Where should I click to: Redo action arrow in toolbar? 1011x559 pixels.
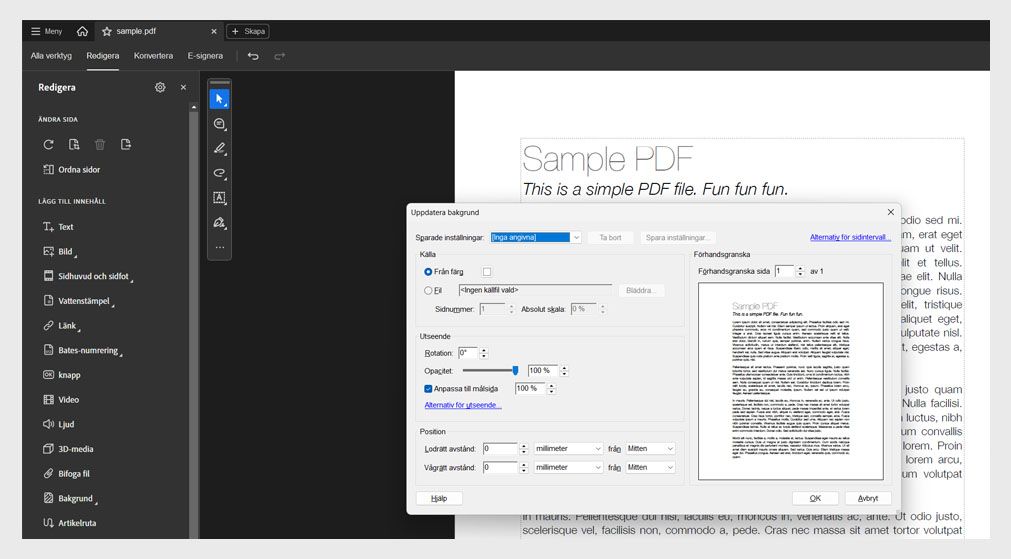[x=279, y=56]
